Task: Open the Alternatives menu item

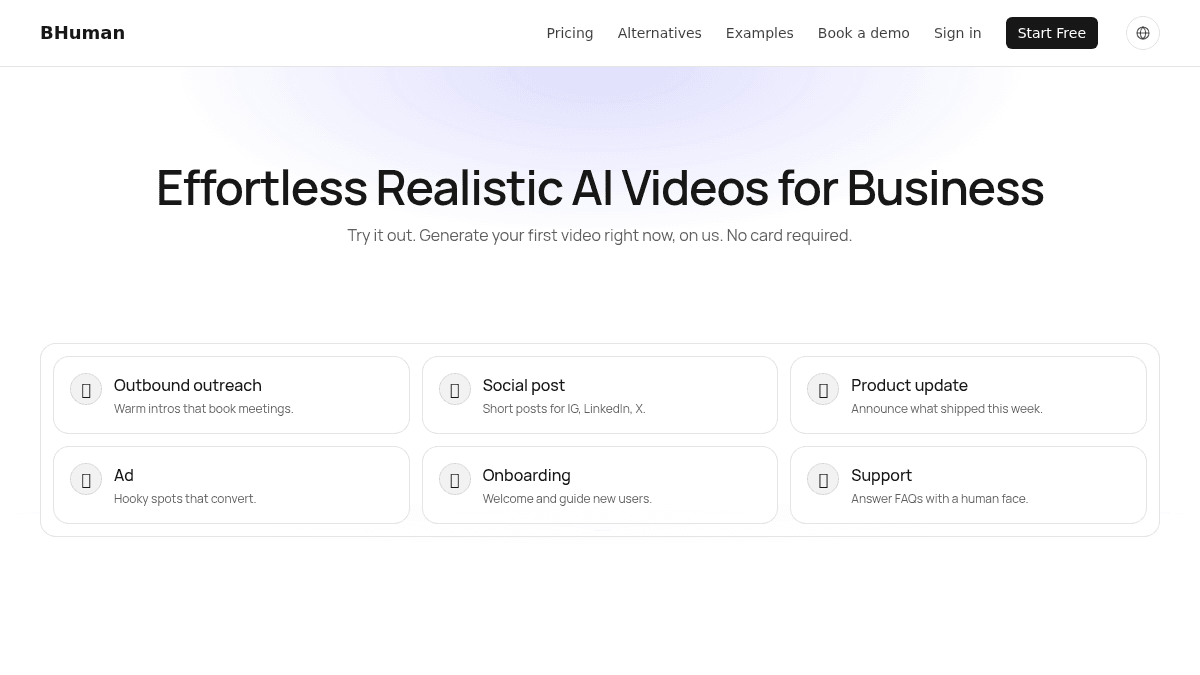Action: (x=660, y=33)
